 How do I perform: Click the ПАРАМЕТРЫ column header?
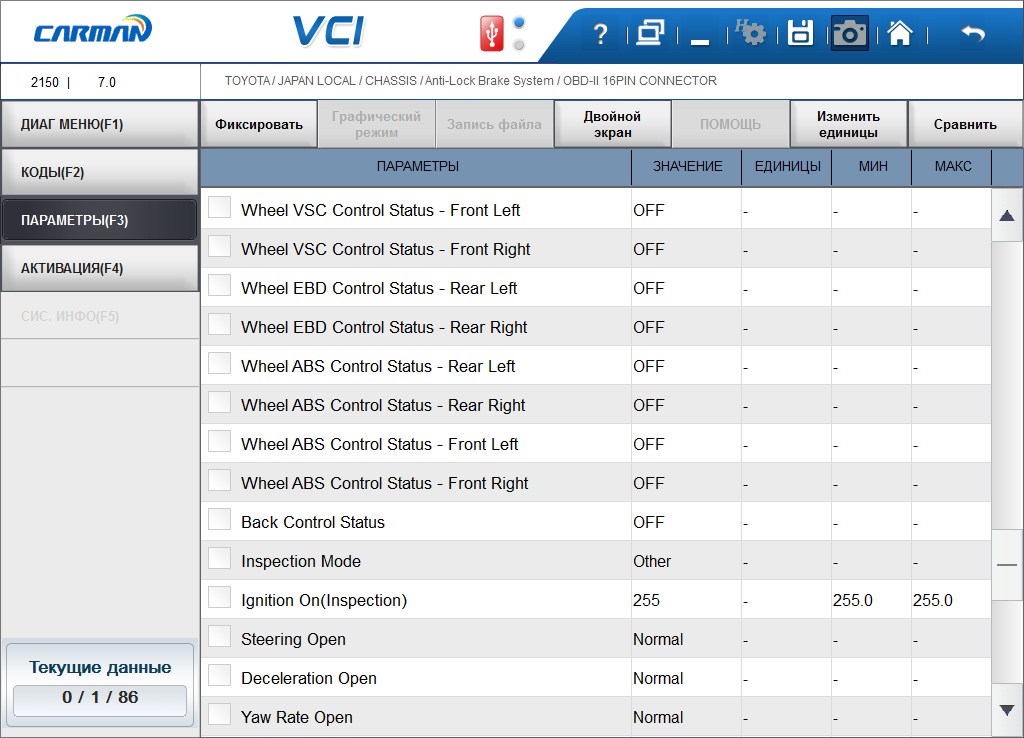[417, 167]
